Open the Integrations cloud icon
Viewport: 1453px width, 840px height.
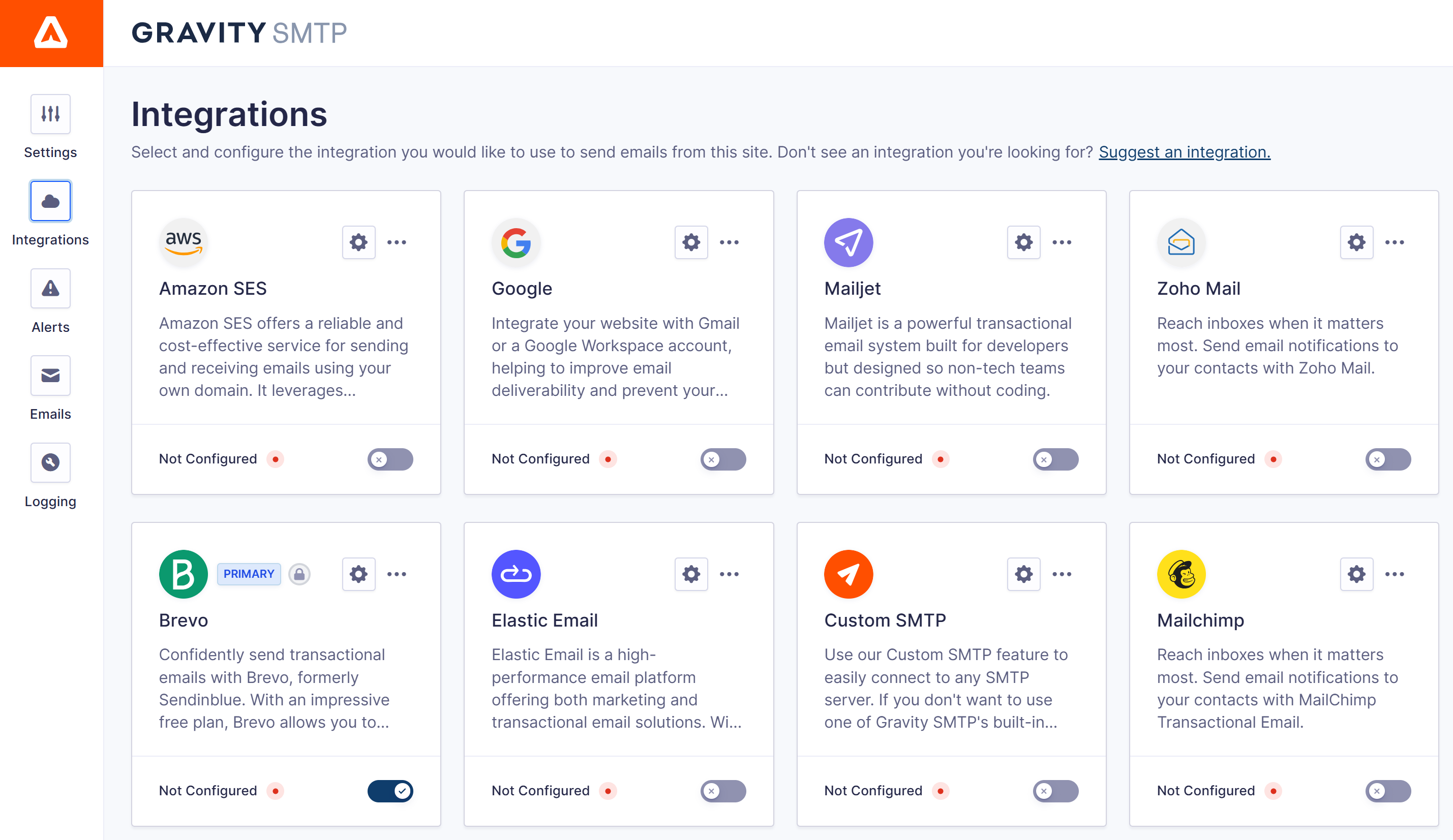click(x=51, y=201)
